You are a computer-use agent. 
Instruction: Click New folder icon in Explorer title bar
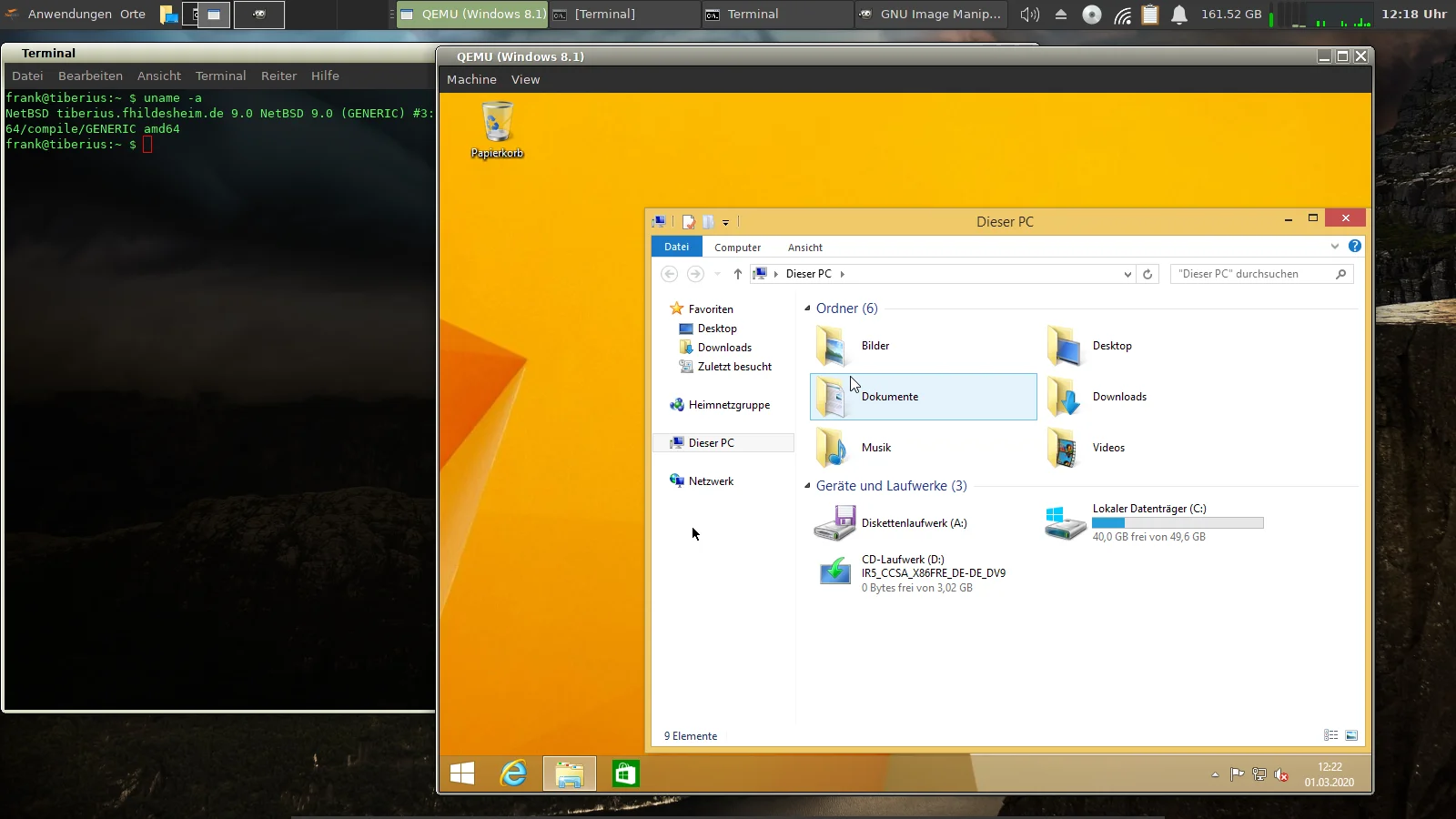708,222
